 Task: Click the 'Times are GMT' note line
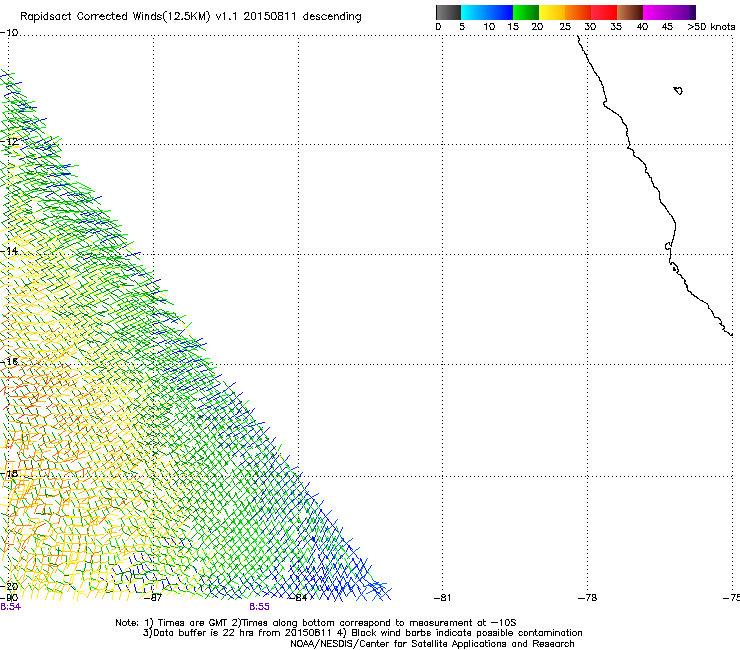tap(316, 623)
